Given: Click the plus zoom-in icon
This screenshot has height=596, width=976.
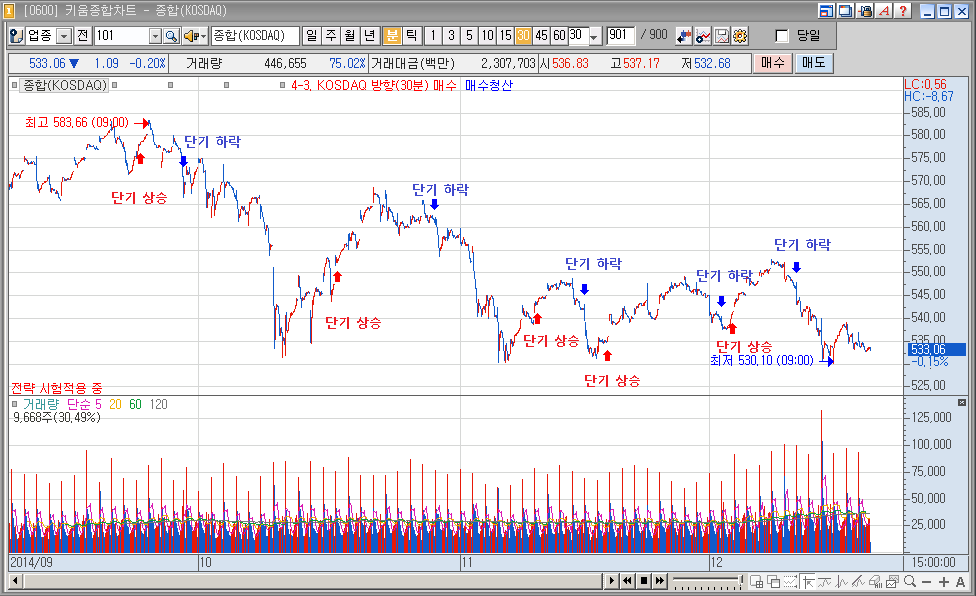Looking at the screenshot, I should pos(944,582).
